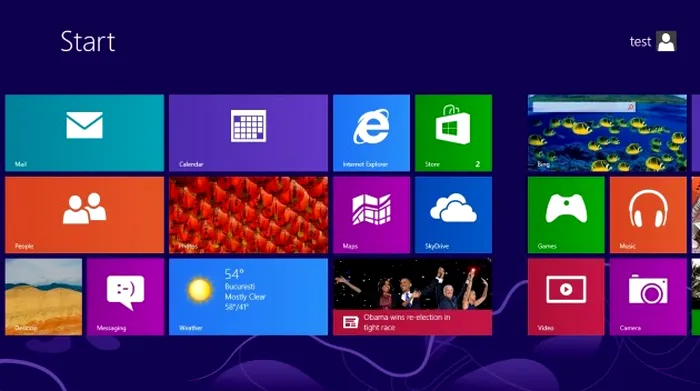Open the Music headphones tile
The height and width of the screenshot is (391, 700).
tap(648, 215)
